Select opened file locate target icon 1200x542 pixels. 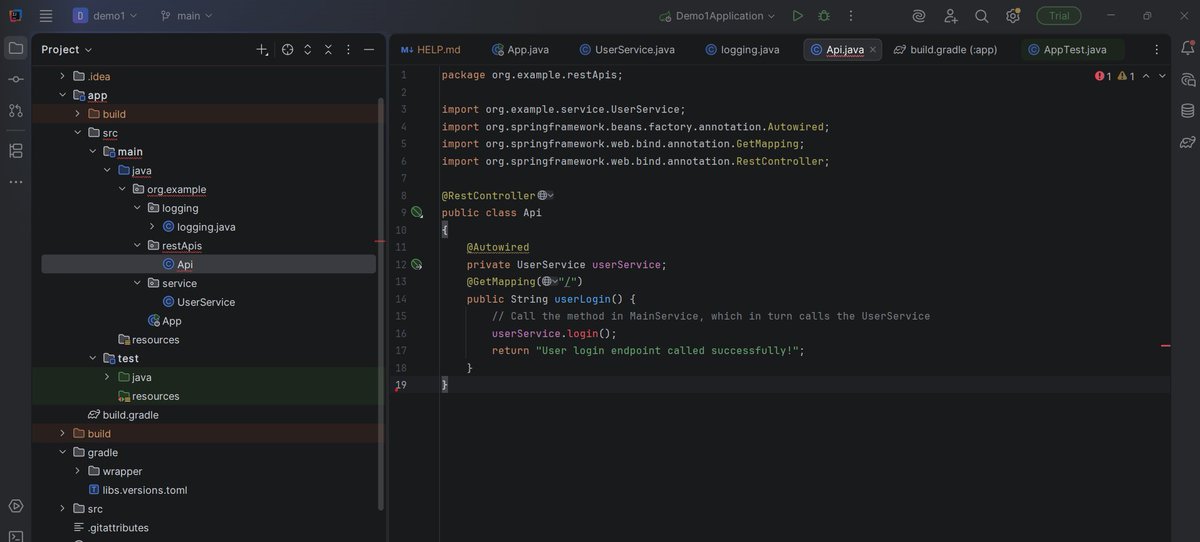coord(288,49)
